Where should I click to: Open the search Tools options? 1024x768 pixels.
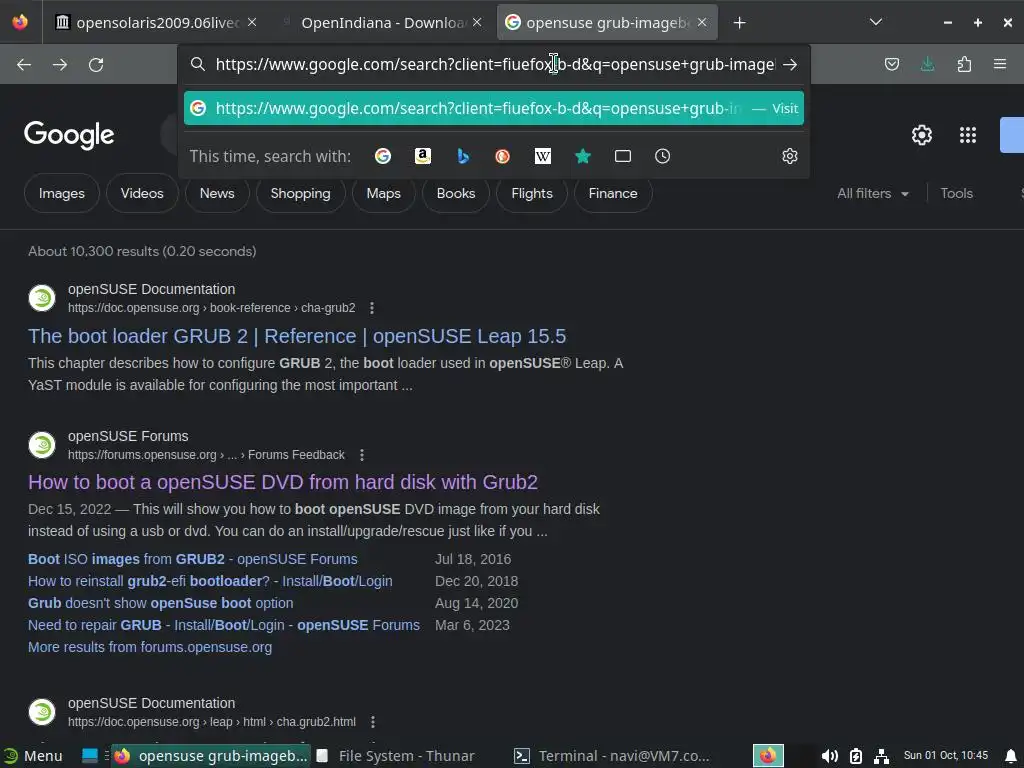[x=956, y=193]
